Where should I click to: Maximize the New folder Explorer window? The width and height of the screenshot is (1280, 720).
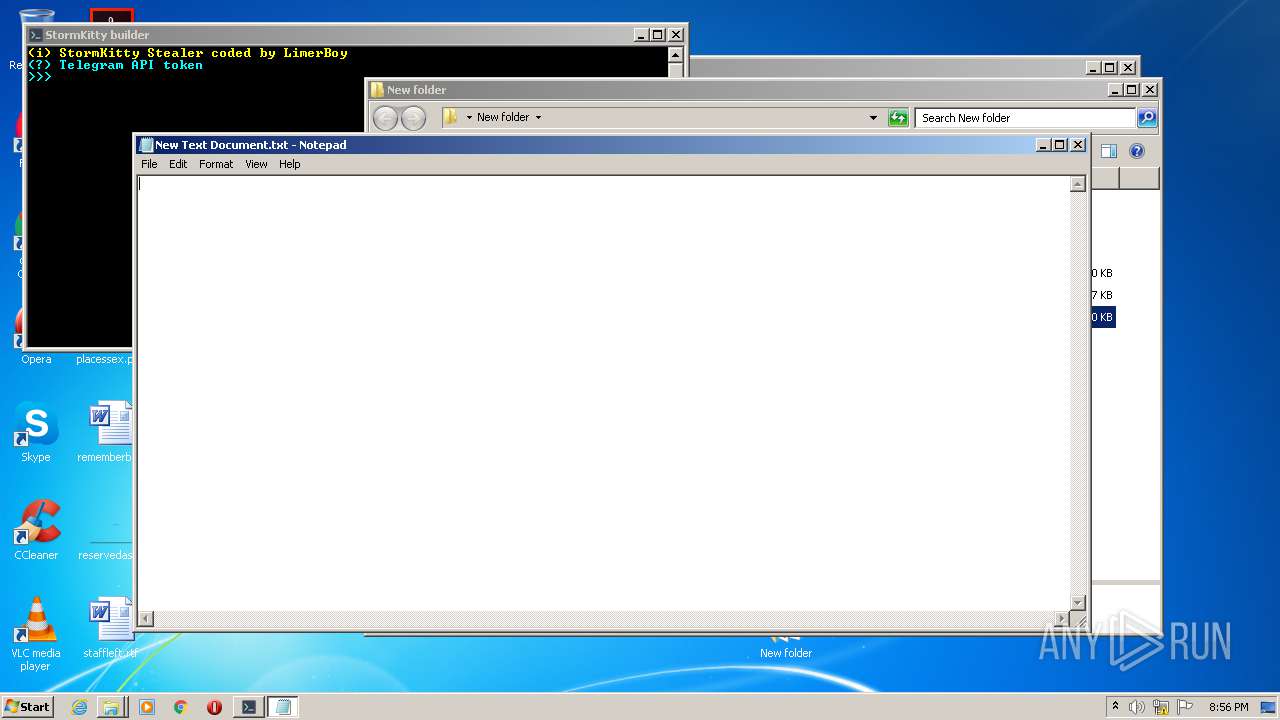[1132, 90]
